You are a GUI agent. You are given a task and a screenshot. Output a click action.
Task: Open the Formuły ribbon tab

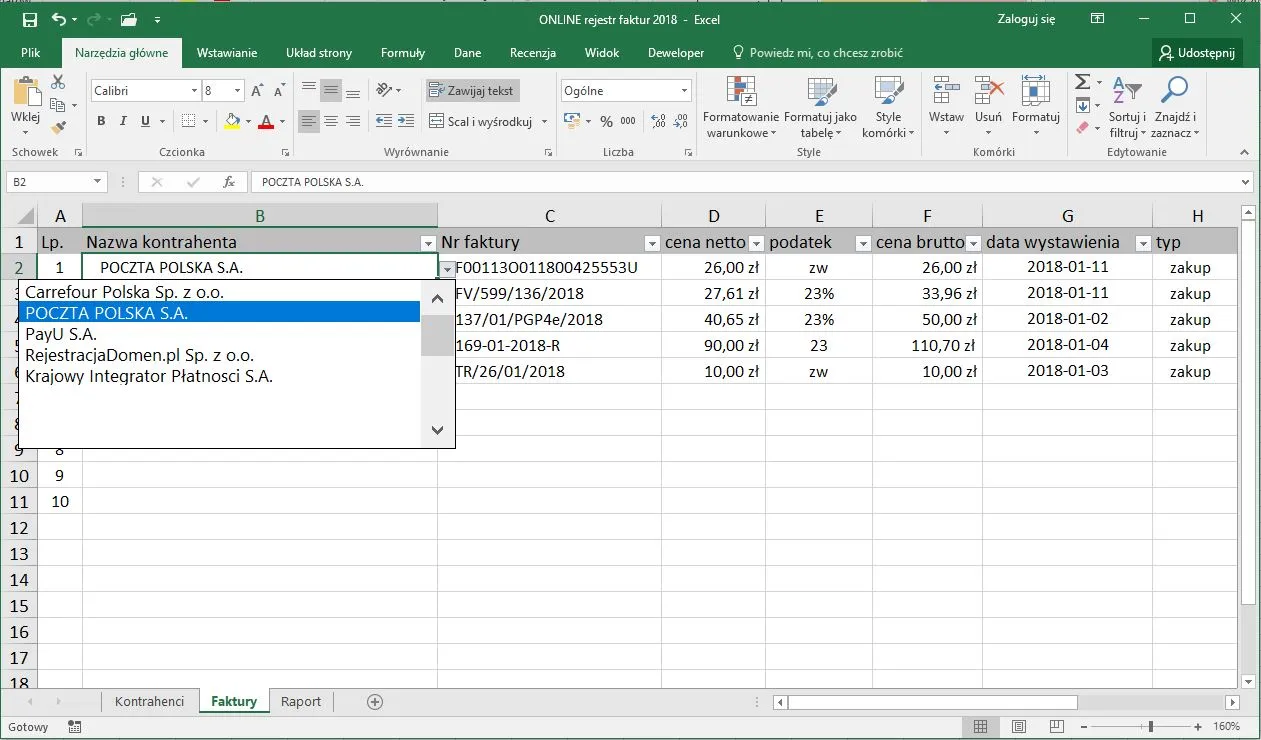click(x=402, y=53)
